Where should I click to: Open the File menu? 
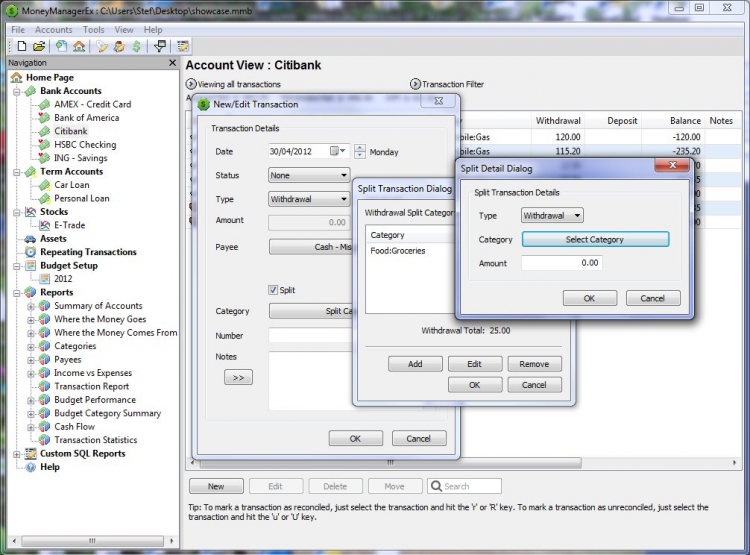click(x=18, y=30)
